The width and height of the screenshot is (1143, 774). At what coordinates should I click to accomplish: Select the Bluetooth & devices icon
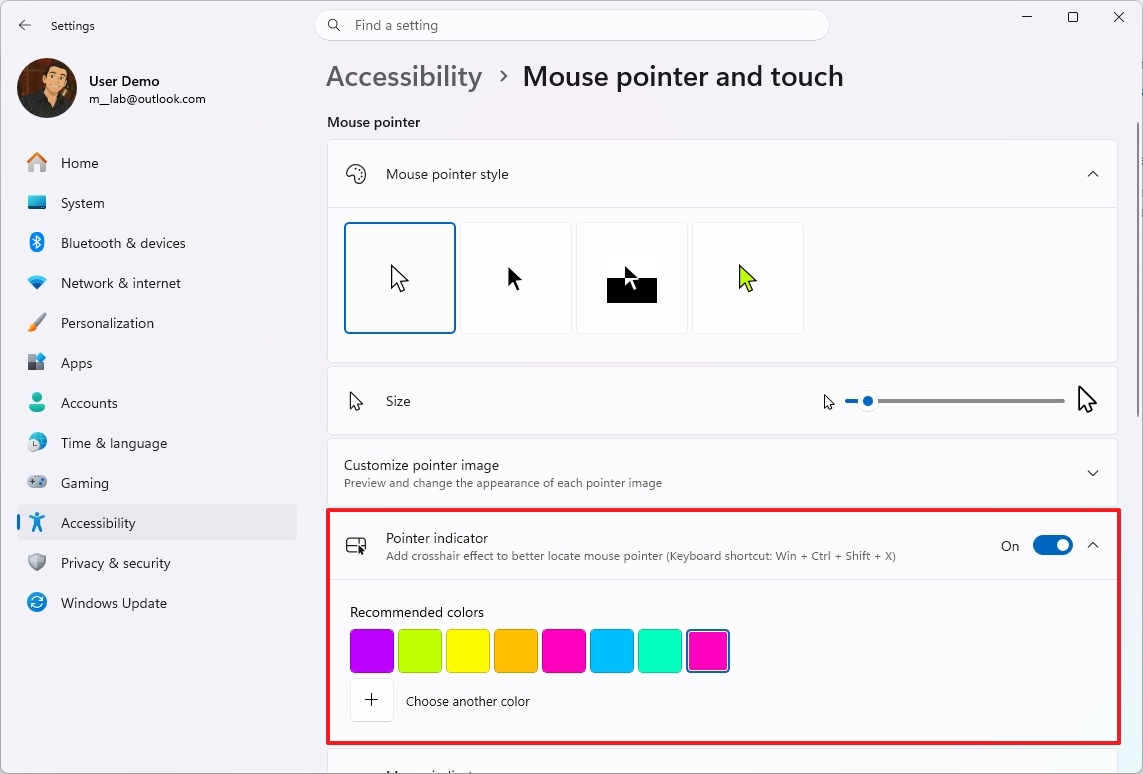pyautogui.click(x=36, y=242)
